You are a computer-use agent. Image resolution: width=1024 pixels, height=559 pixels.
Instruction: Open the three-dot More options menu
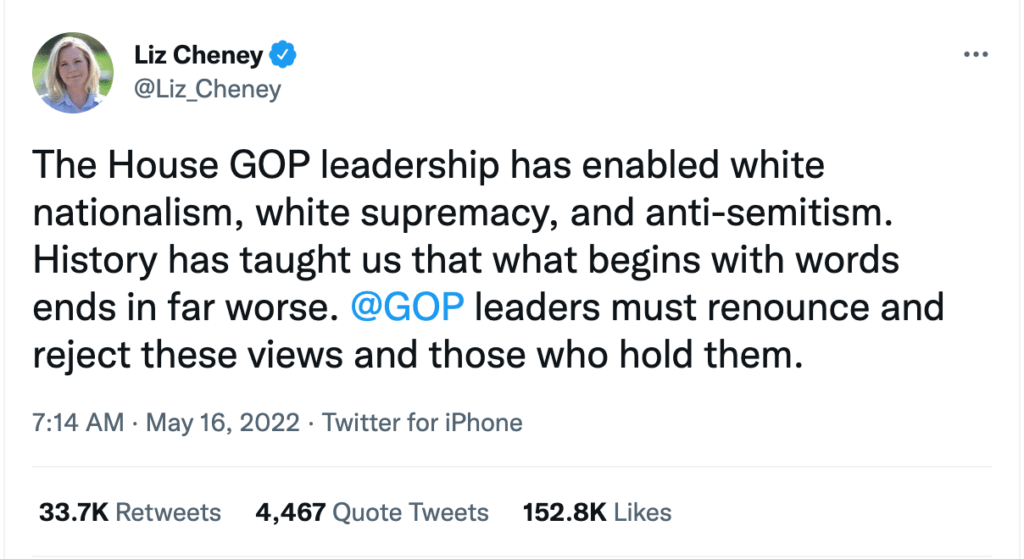[974, 54]
